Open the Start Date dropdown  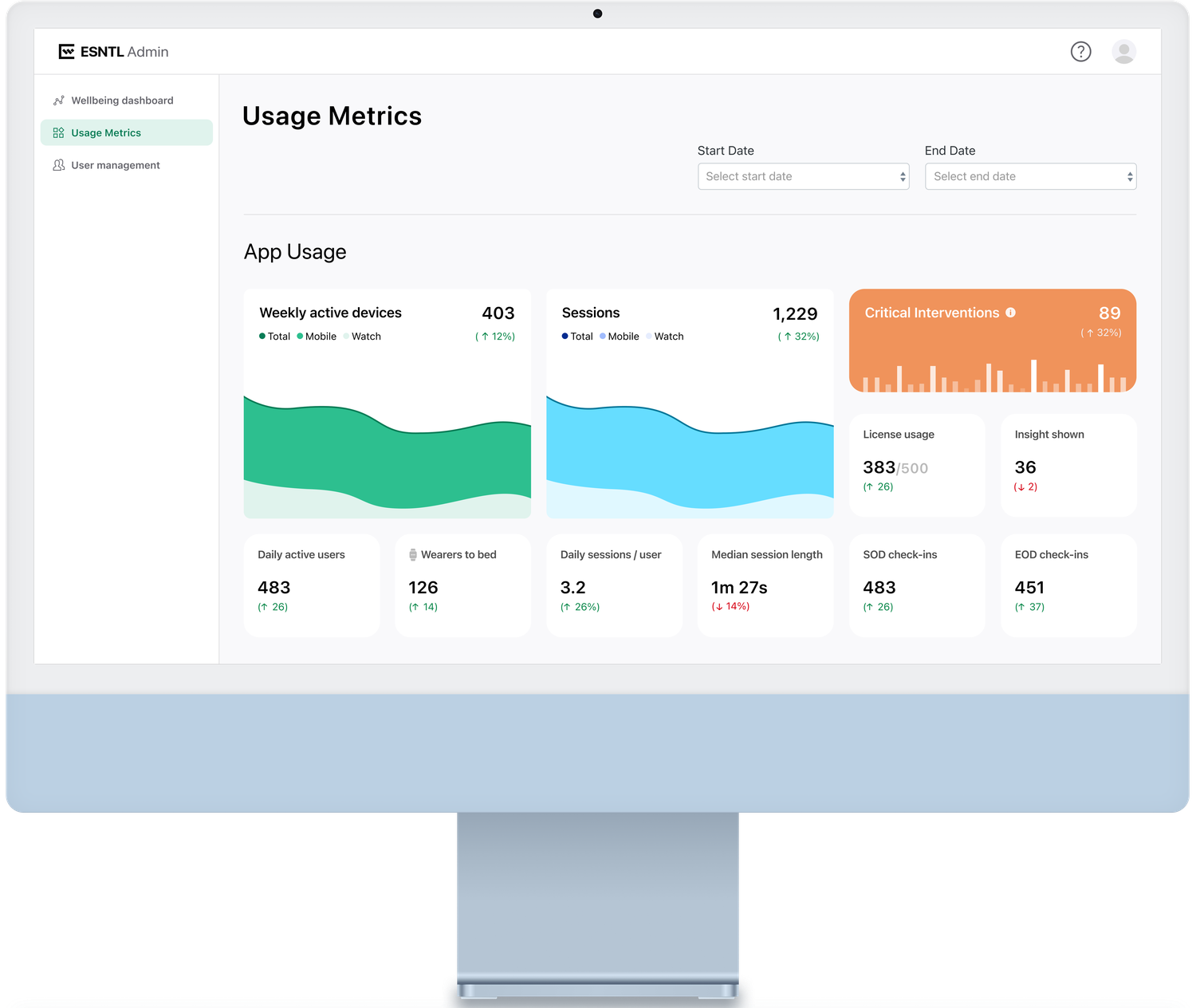pos(803,176)
